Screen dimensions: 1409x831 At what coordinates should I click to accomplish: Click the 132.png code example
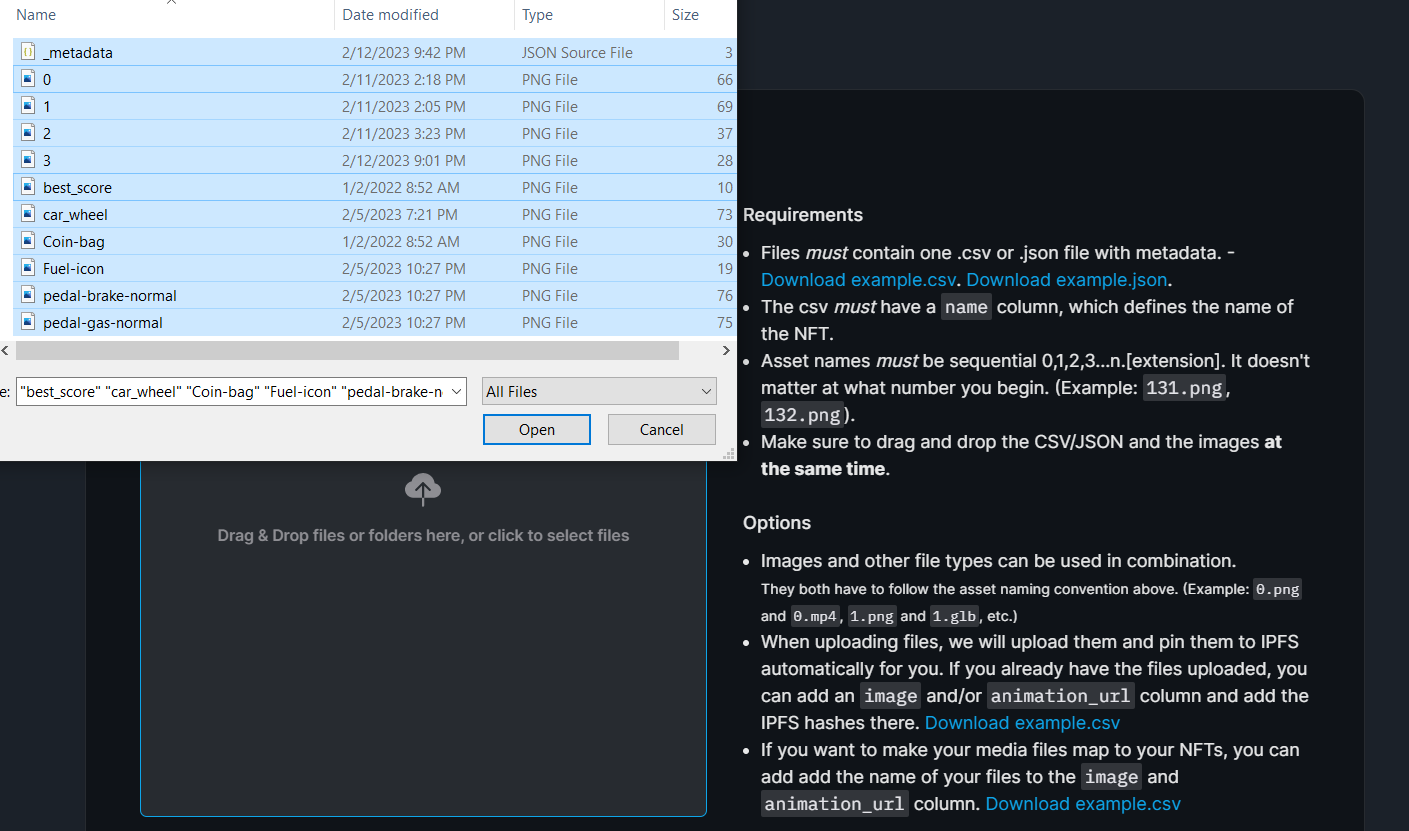click(802, 415)
